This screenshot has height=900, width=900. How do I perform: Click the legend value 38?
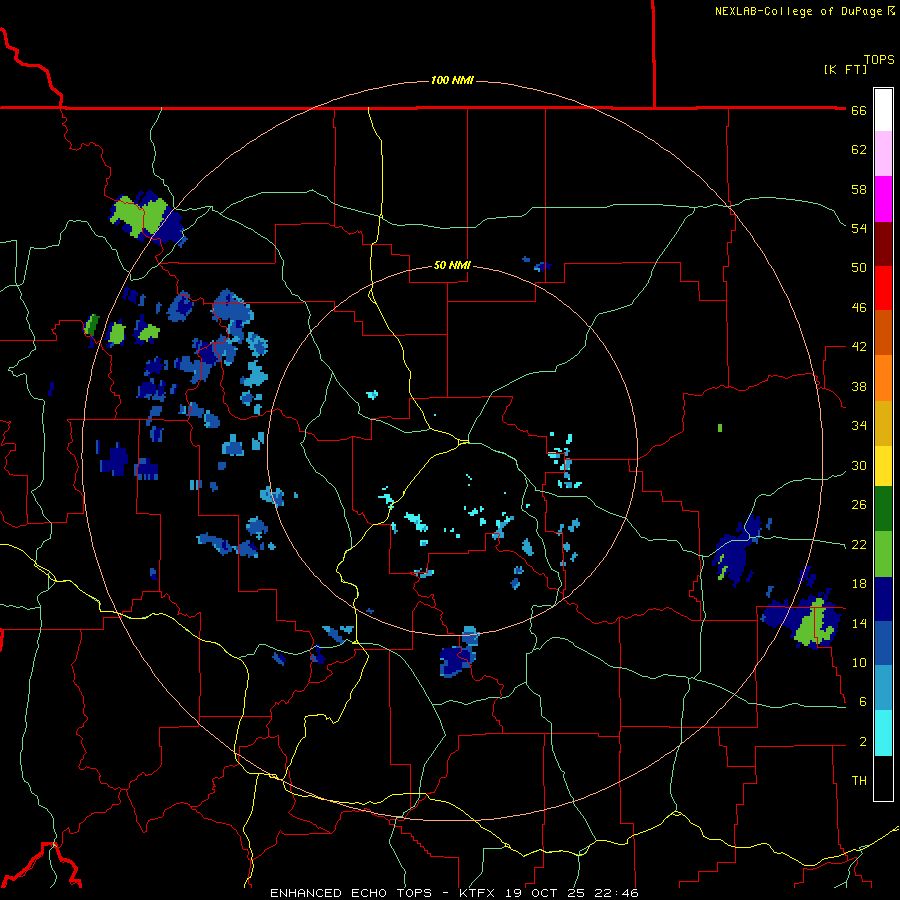859,386
